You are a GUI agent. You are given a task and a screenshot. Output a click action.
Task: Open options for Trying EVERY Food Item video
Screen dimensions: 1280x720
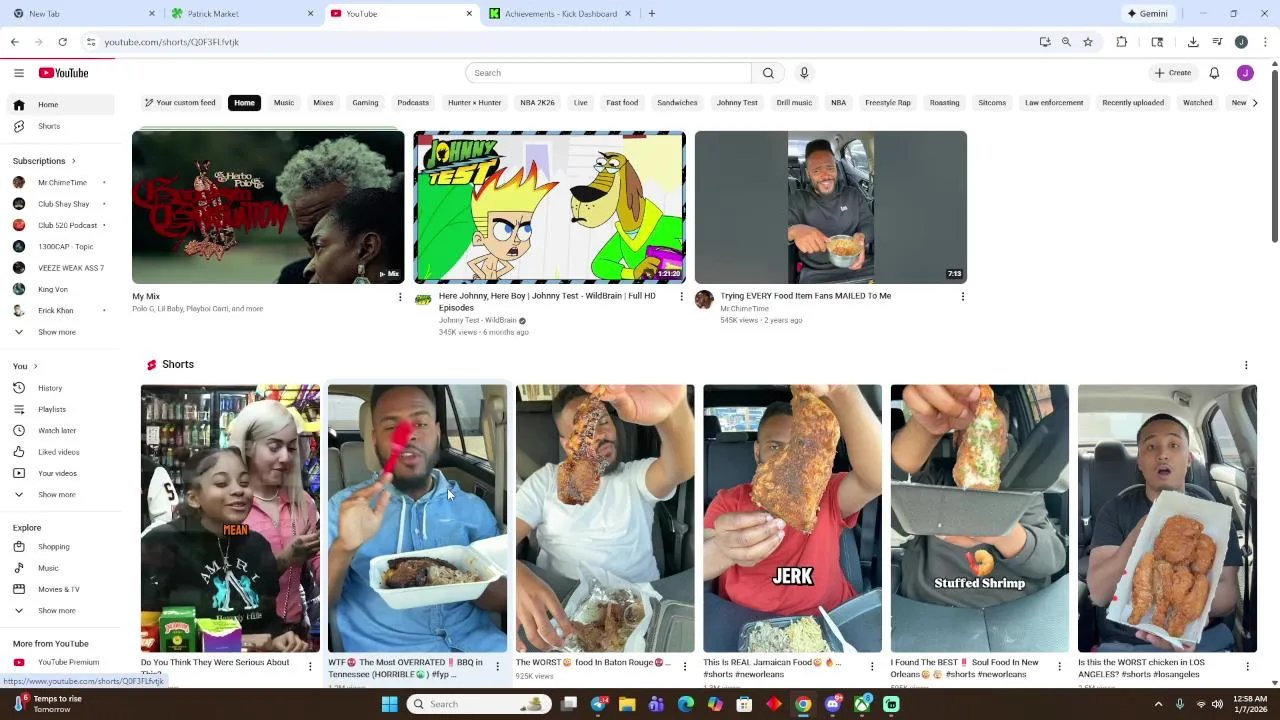point(963,297)
